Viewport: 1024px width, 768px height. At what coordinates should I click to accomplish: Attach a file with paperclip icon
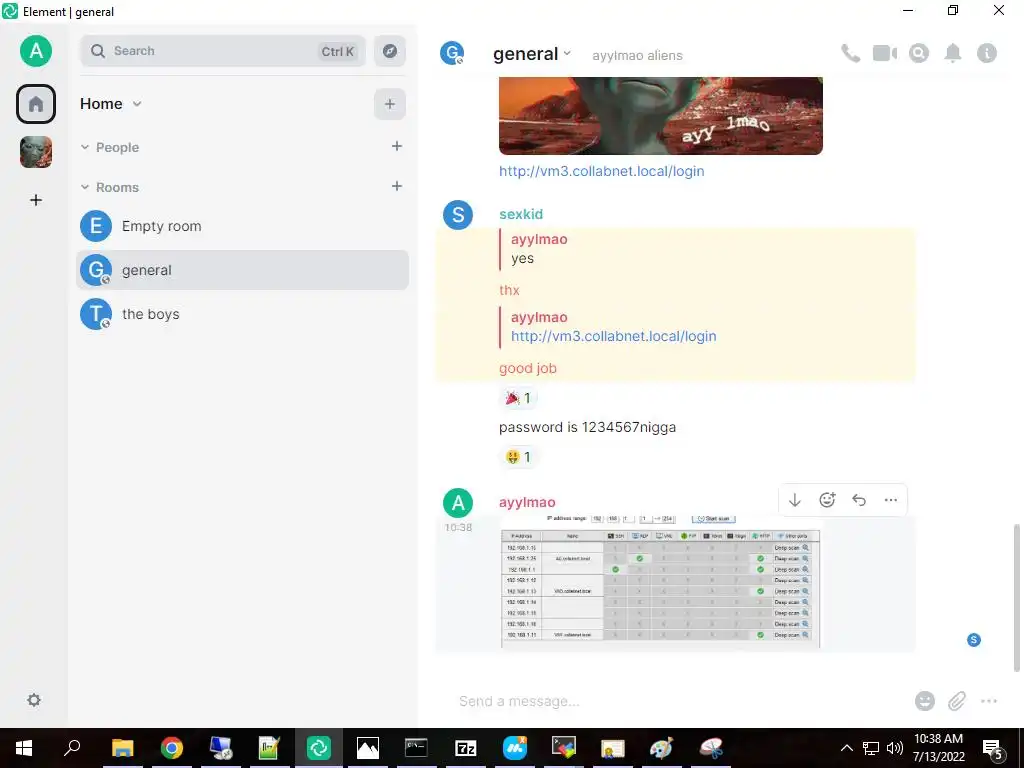click(x=957, y=701)
